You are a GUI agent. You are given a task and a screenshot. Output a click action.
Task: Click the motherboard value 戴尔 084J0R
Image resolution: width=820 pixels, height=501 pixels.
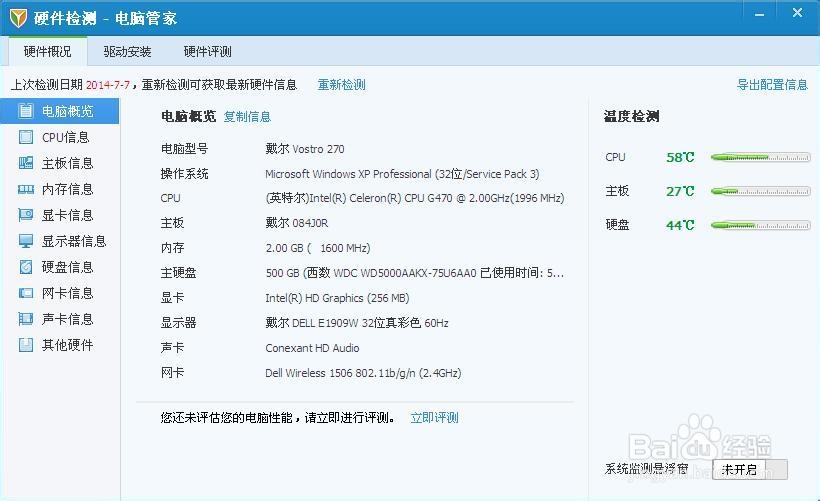coord(297,223)
